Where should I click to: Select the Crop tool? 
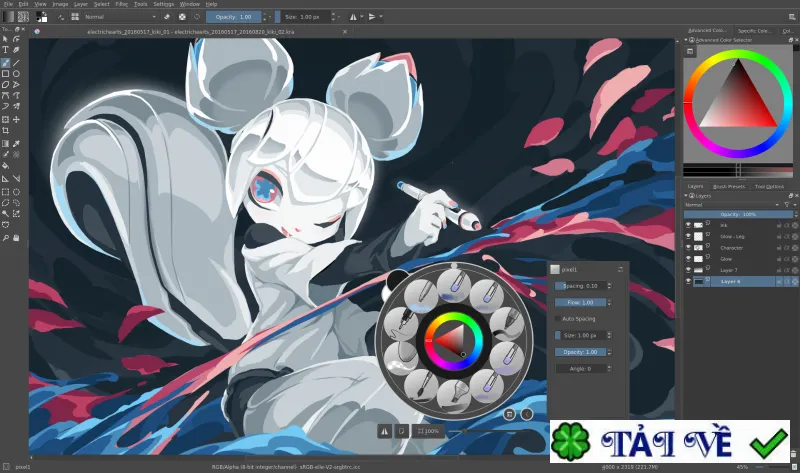(x=5, y=131)
